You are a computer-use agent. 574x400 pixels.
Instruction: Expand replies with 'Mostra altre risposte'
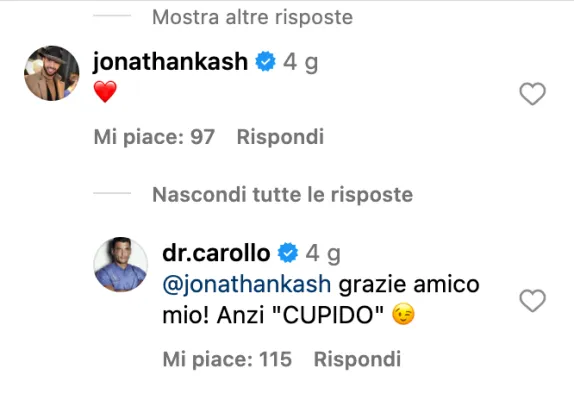(252, 17)
